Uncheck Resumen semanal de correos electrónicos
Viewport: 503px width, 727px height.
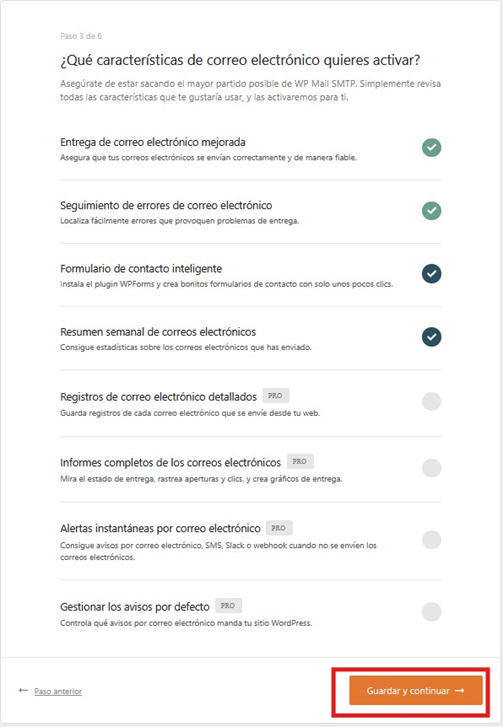coord(431,337)
